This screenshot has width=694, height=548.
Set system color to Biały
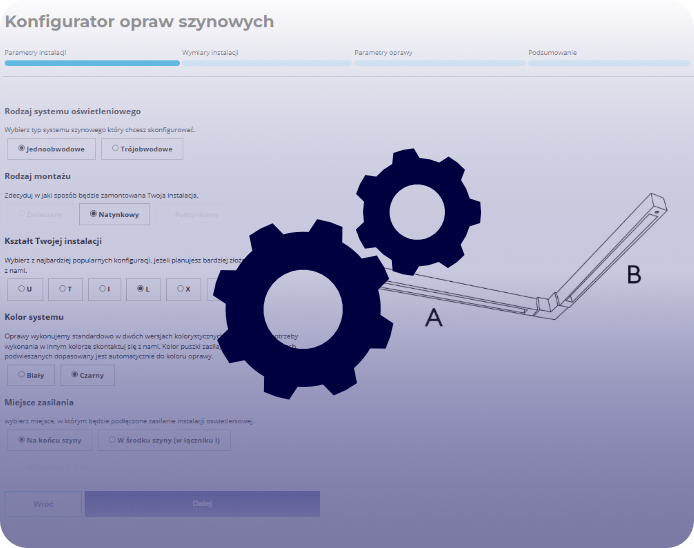pyautogui.click(x=31, y=375)
